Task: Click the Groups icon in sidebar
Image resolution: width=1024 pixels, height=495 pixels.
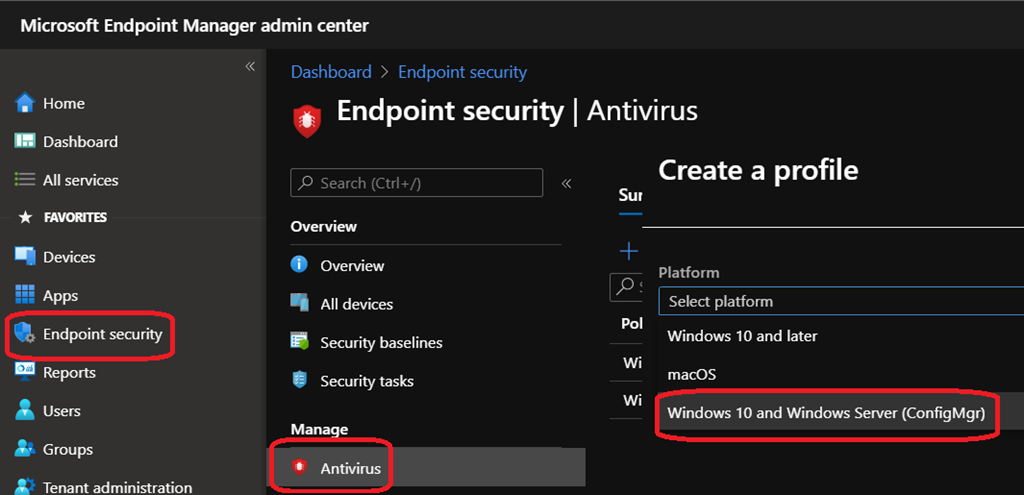Action: point(25,449)
